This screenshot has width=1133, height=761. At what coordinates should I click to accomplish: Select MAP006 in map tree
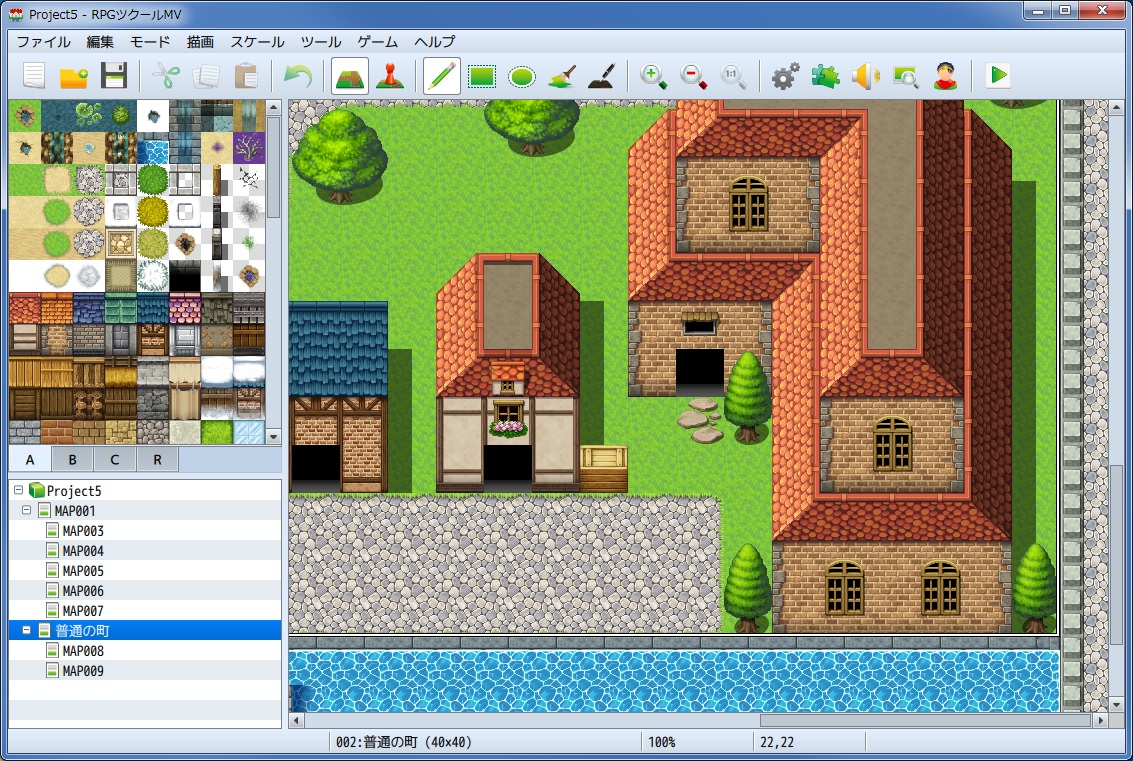(x=82, y=590)
